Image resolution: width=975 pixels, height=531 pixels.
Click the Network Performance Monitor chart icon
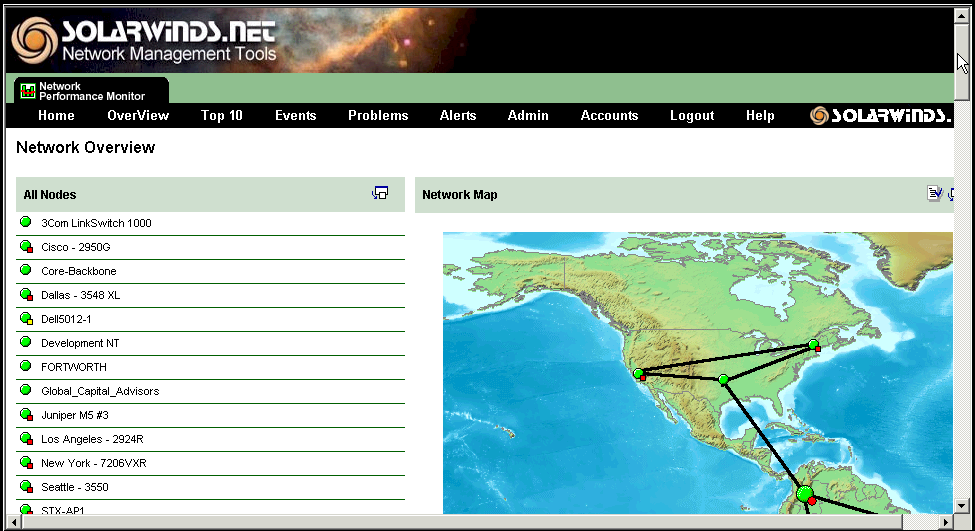click(x=27, y=91)
